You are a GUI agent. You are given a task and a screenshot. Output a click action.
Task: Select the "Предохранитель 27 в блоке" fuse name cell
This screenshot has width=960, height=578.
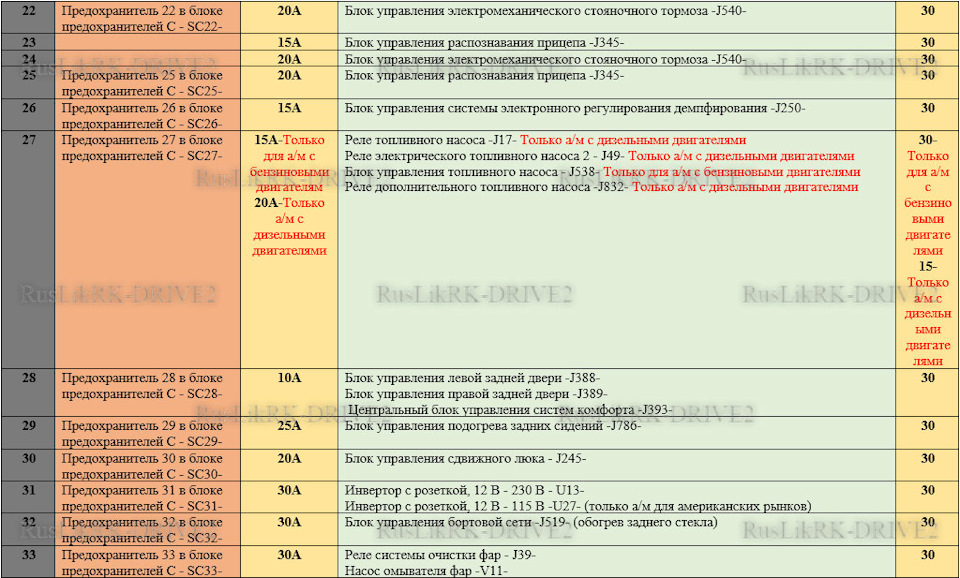tap(148, 249)
